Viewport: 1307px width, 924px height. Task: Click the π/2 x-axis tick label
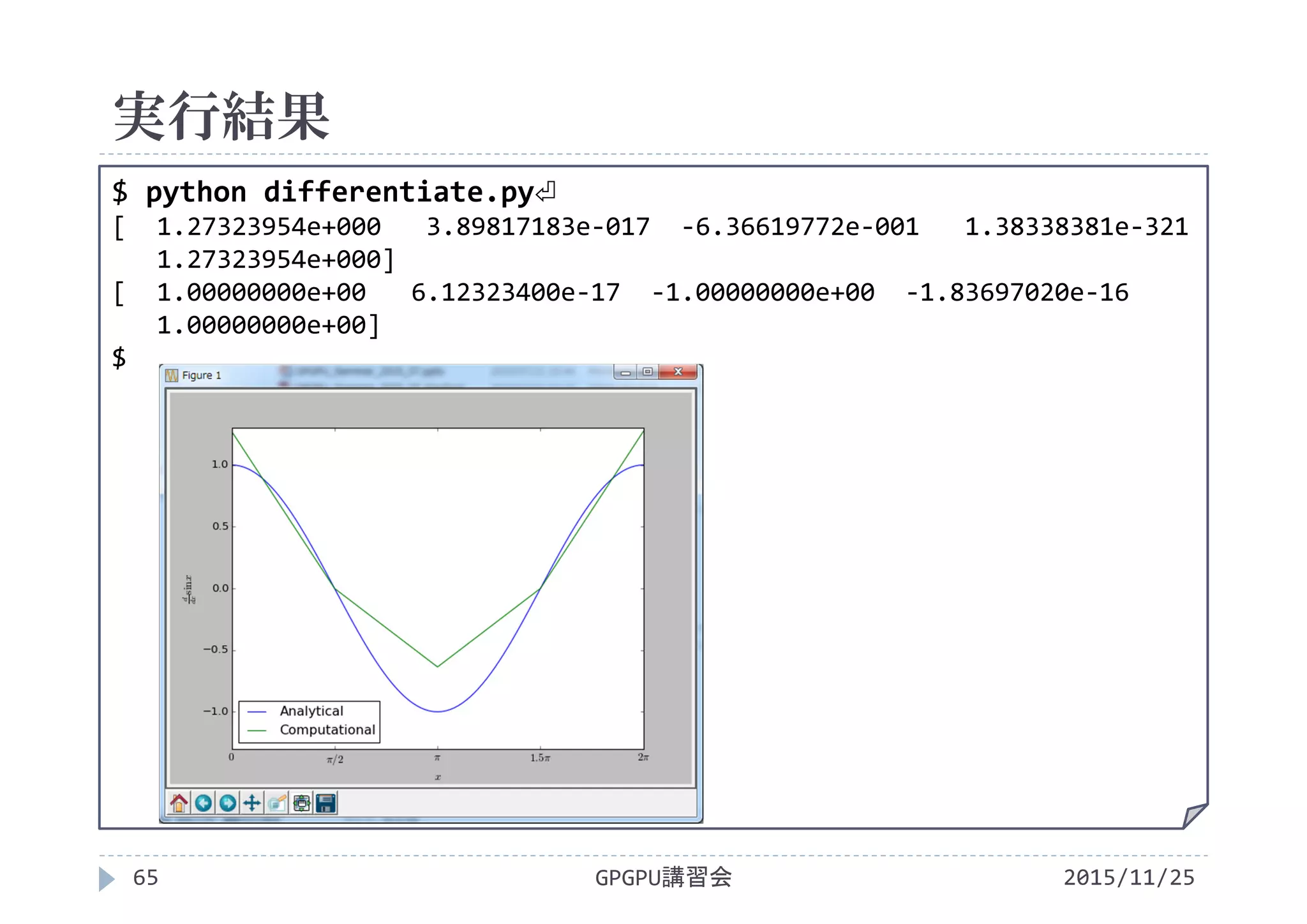click(x=335, y=759)
